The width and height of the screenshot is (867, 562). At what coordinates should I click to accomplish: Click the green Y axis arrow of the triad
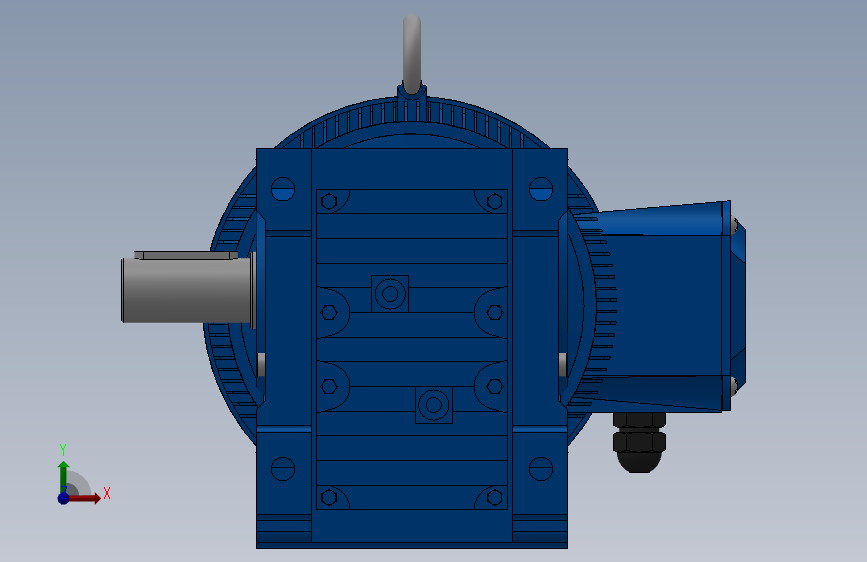tap(63, 476)
